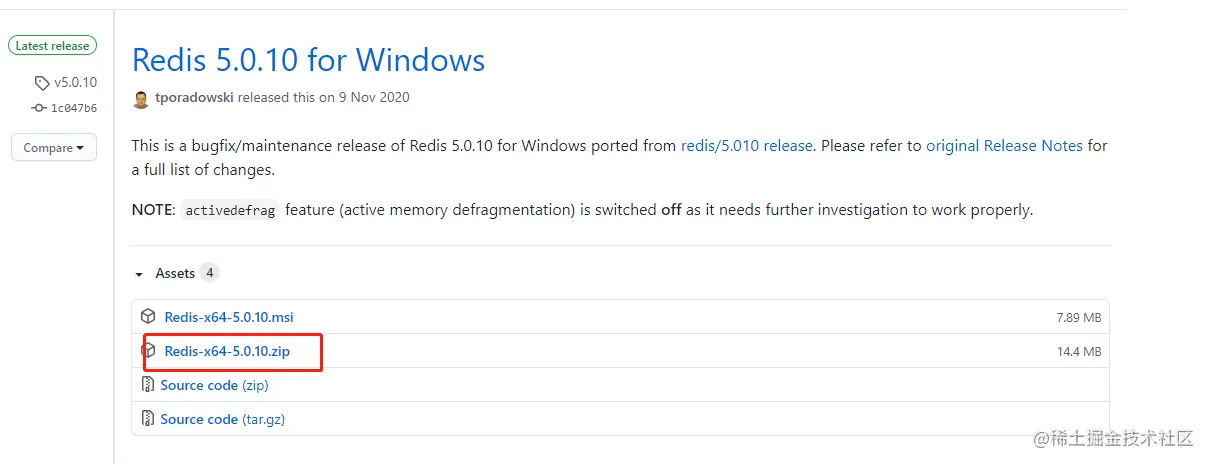Download Redis-x64-5.0.10.msi
The image size is (1209, 464).
[x=229, y=317]
